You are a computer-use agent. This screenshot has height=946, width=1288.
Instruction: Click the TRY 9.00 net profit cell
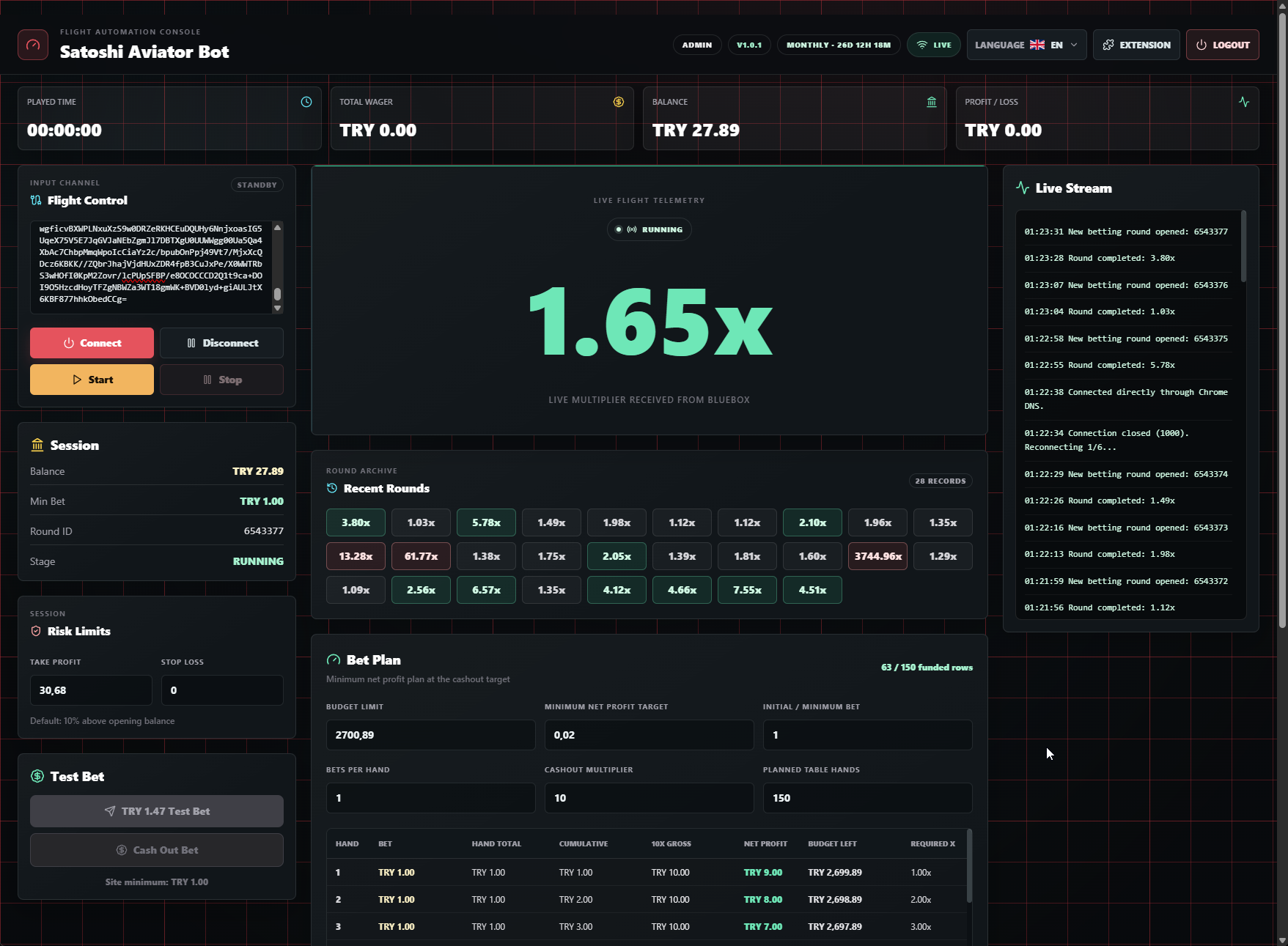pyautogui.click(x=763, y=873)
